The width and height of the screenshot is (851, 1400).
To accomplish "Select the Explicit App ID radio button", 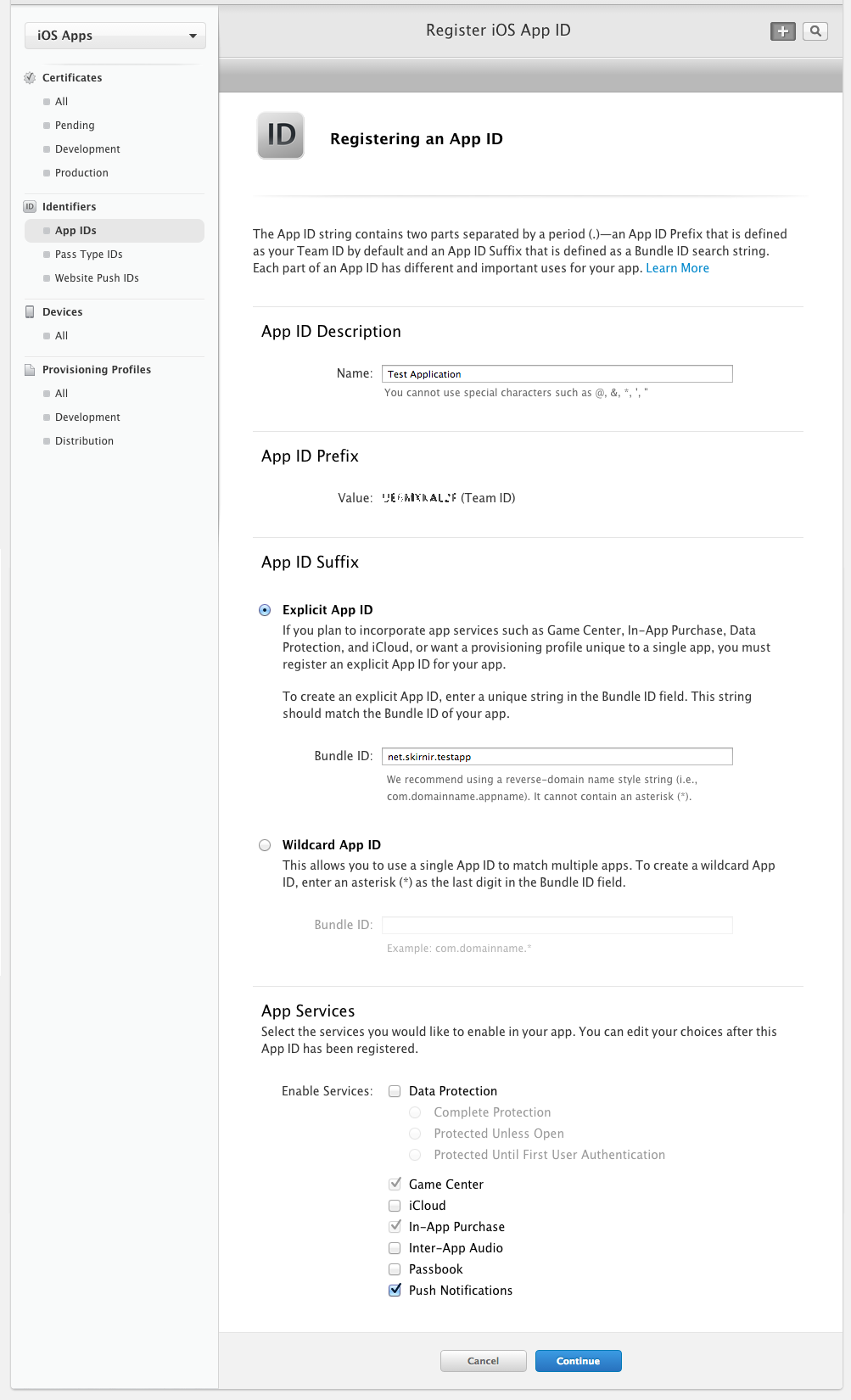I will pos(265,610).
